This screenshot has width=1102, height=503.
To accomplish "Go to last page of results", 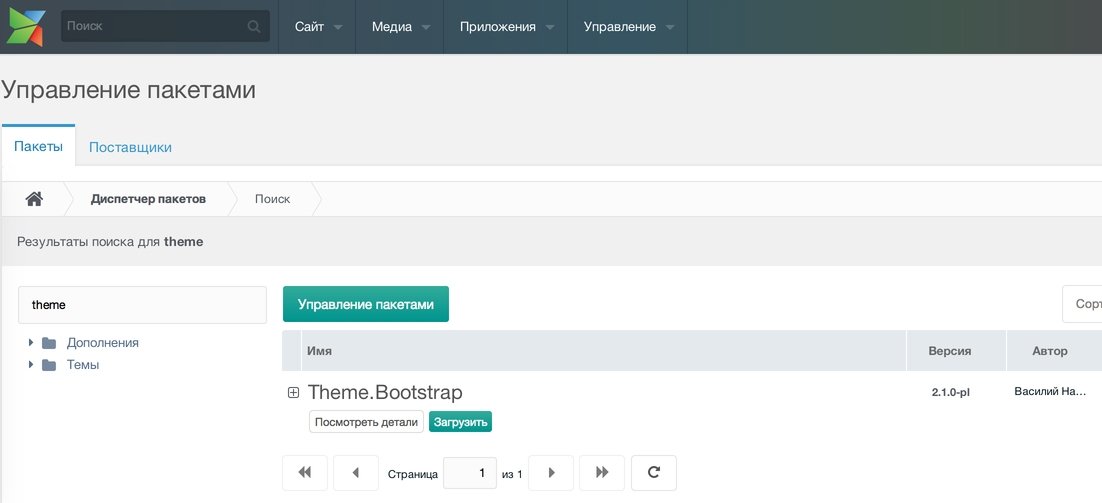I will coord(602,473).
